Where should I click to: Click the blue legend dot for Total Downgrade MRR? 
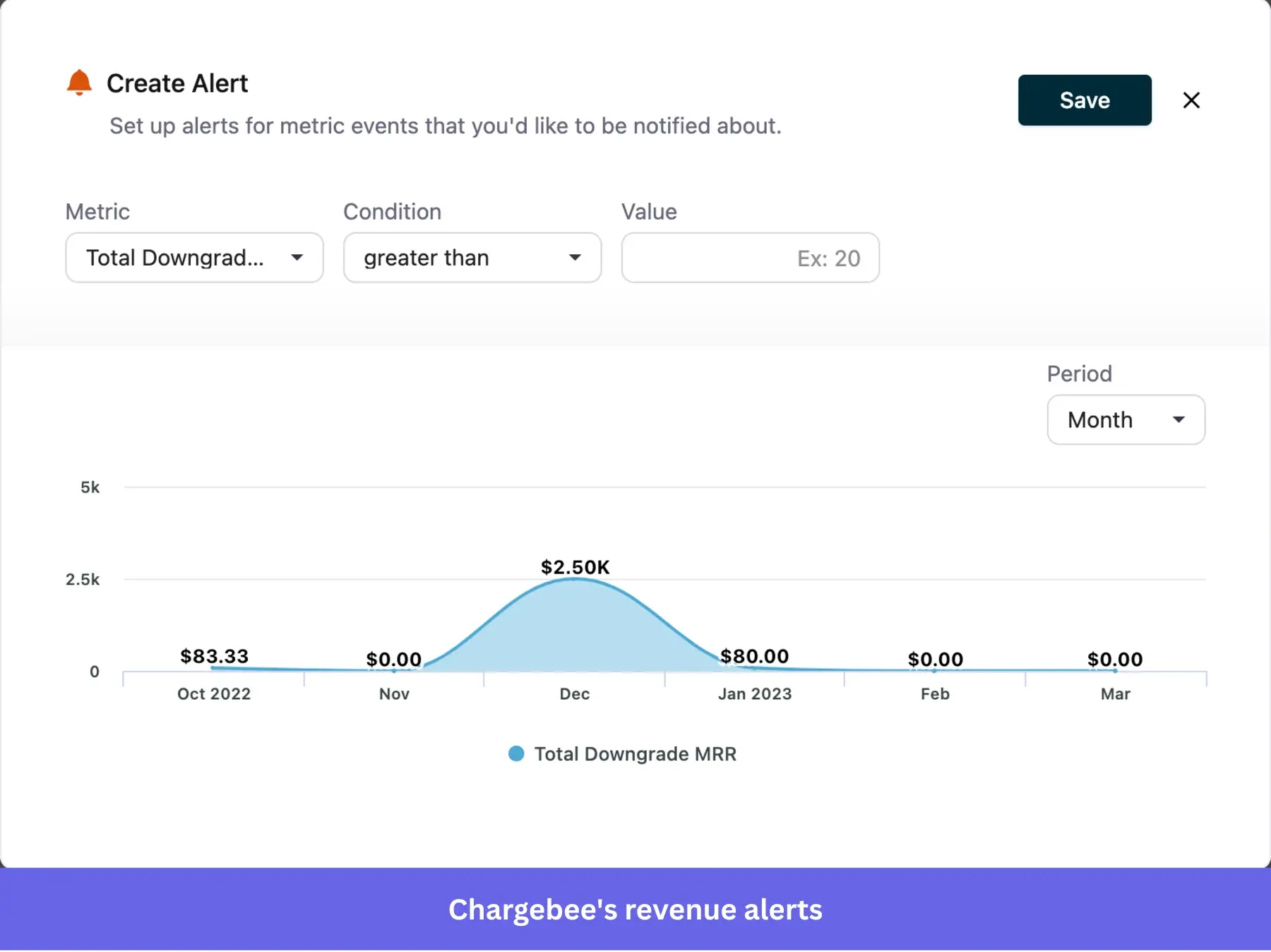click(516, 754)
